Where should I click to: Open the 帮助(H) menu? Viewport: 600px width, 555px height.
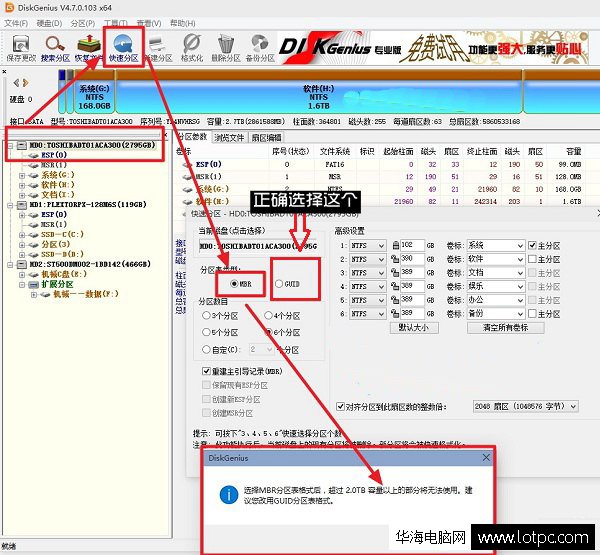(x=183, y=23)
